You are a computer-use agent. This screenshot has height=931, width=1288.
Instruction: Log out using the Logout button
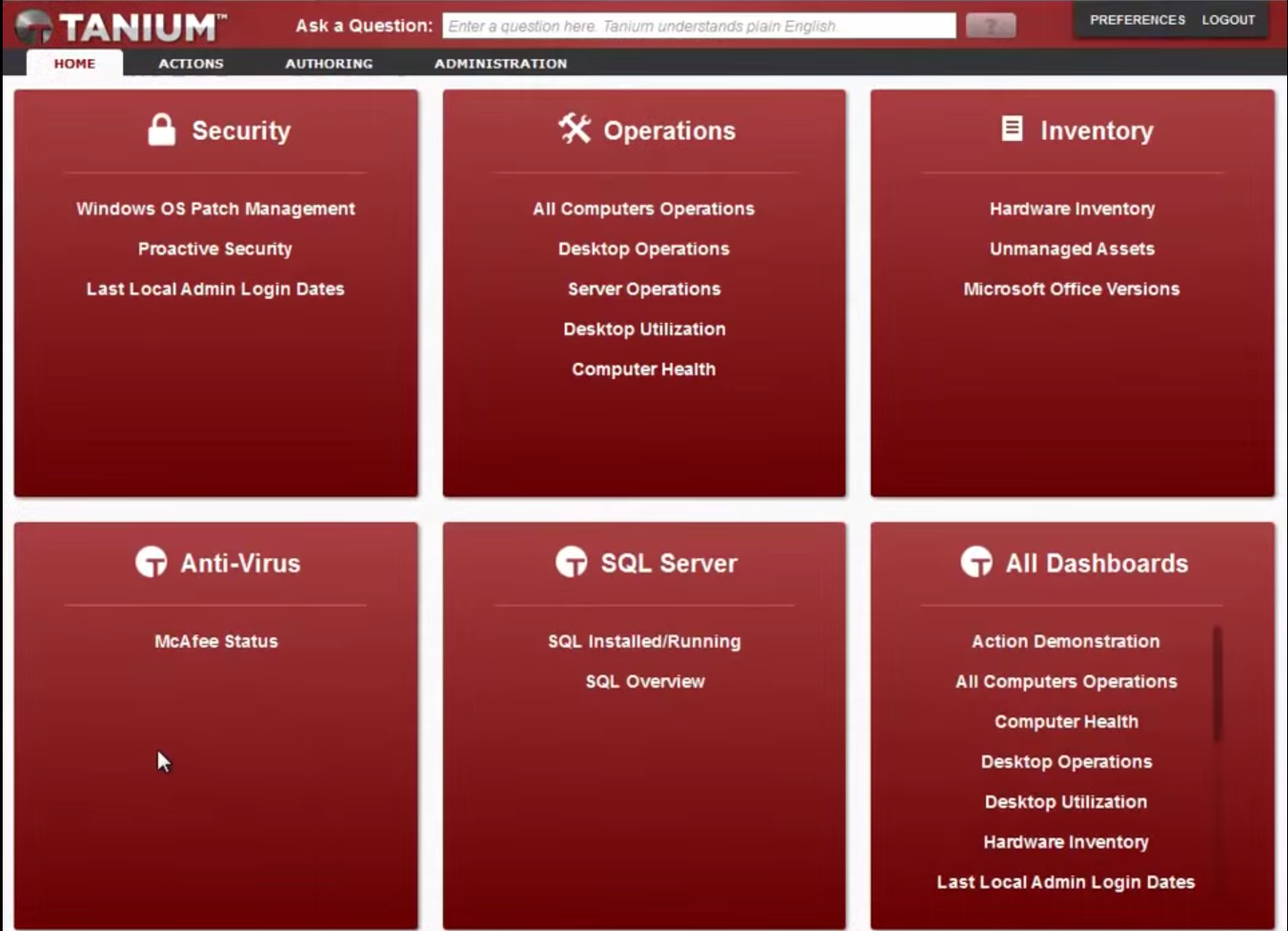click(1227, 20)
